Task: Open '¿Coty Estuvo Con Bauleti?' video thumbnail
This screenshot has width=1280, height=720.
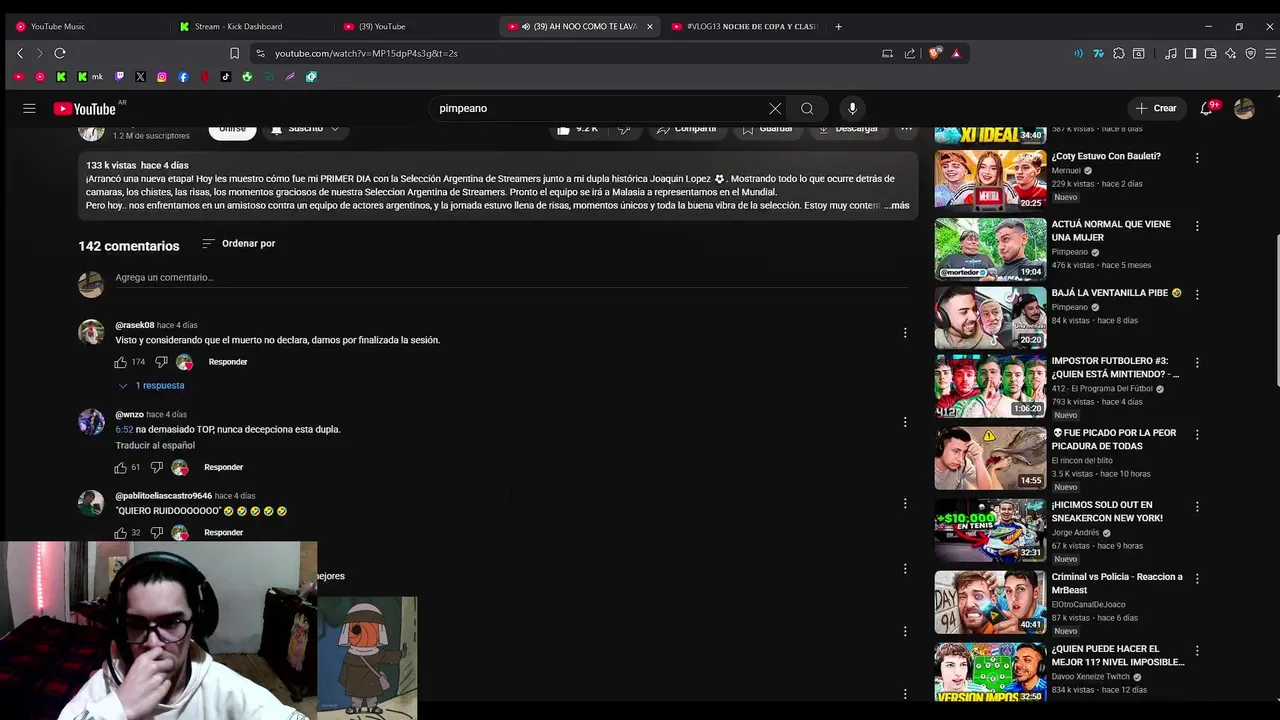Action: coord(990,180)
